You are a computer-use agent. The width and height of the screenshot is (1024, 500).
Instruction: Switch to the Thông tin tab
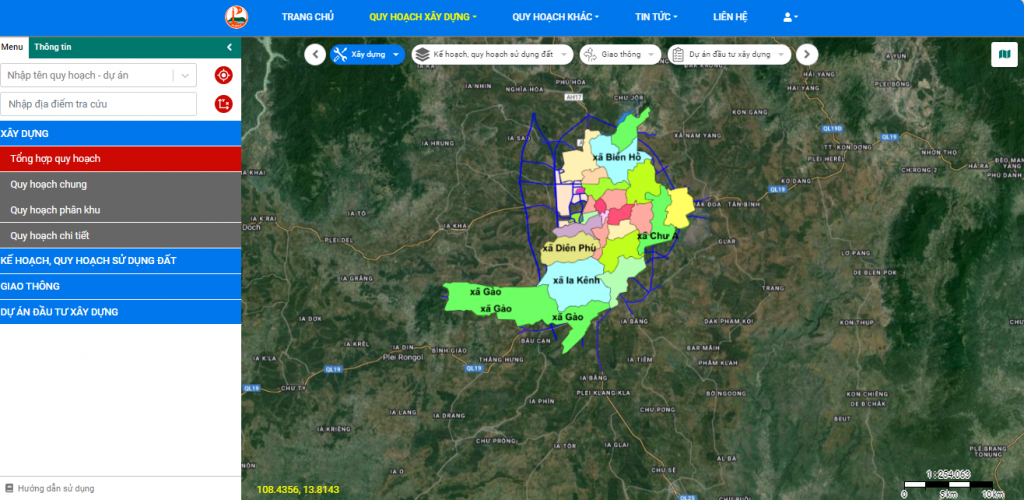pyautogui.click(x=53, y=47)
